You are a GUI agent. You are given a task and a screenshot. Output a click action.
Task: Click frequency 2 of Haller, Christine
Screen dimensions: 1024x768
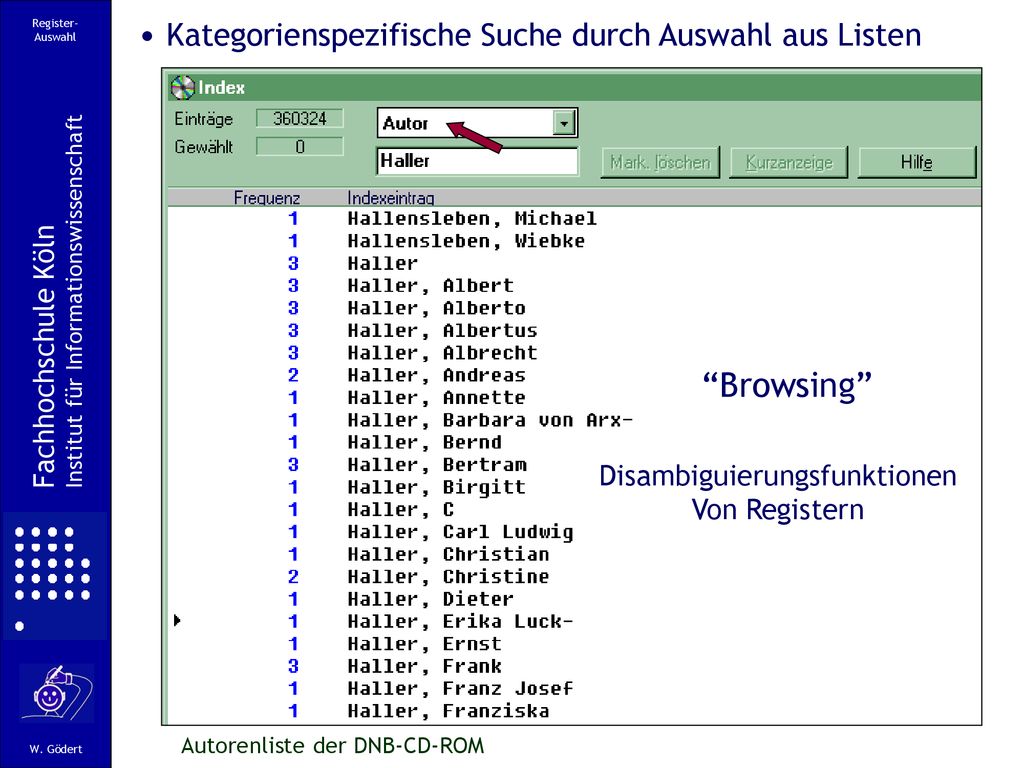pyautogui.click(x=293, y=577)
